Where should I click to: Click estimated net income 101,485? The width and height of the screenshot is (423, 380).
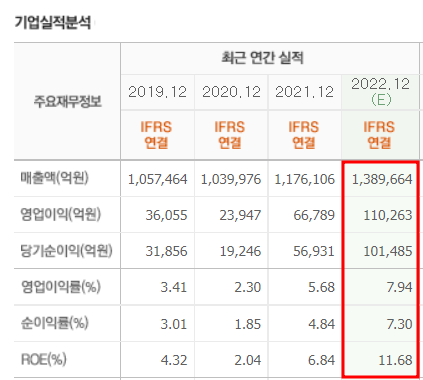[x=388, y=252]
